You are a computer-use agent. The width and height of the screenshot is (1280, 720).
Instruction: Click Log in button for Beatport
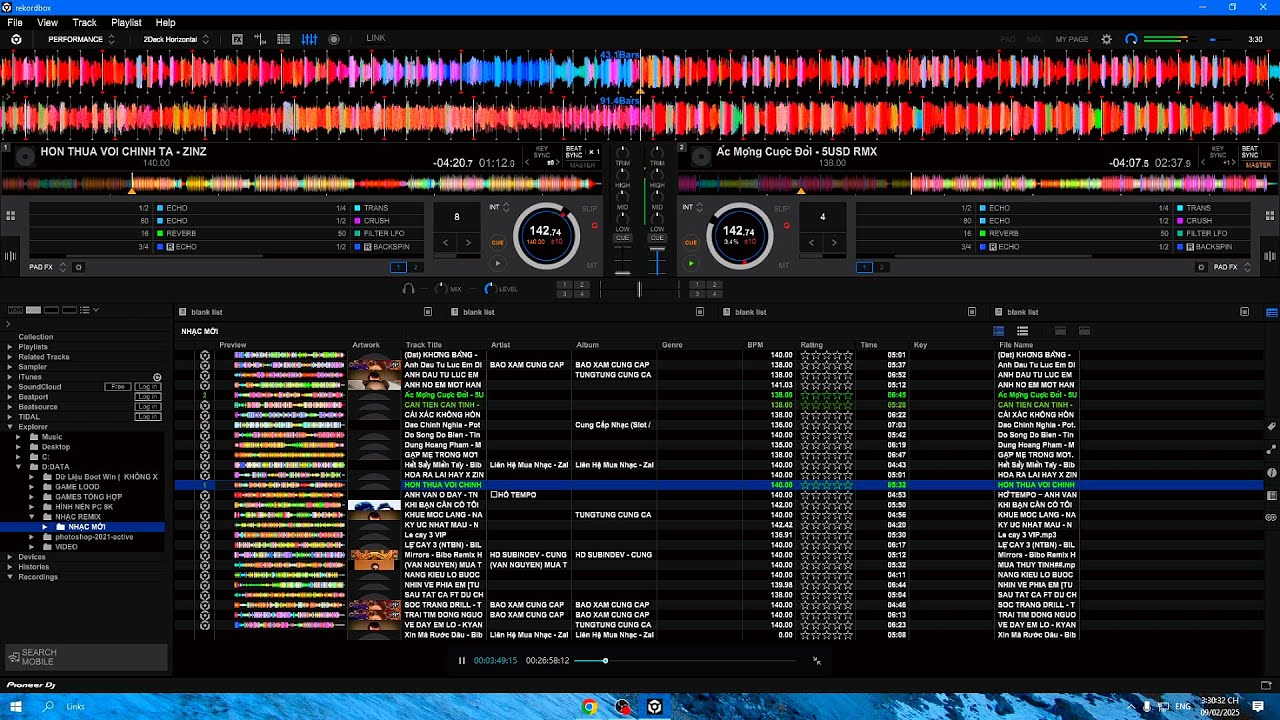pyautogui.click(x=147, y=397)
